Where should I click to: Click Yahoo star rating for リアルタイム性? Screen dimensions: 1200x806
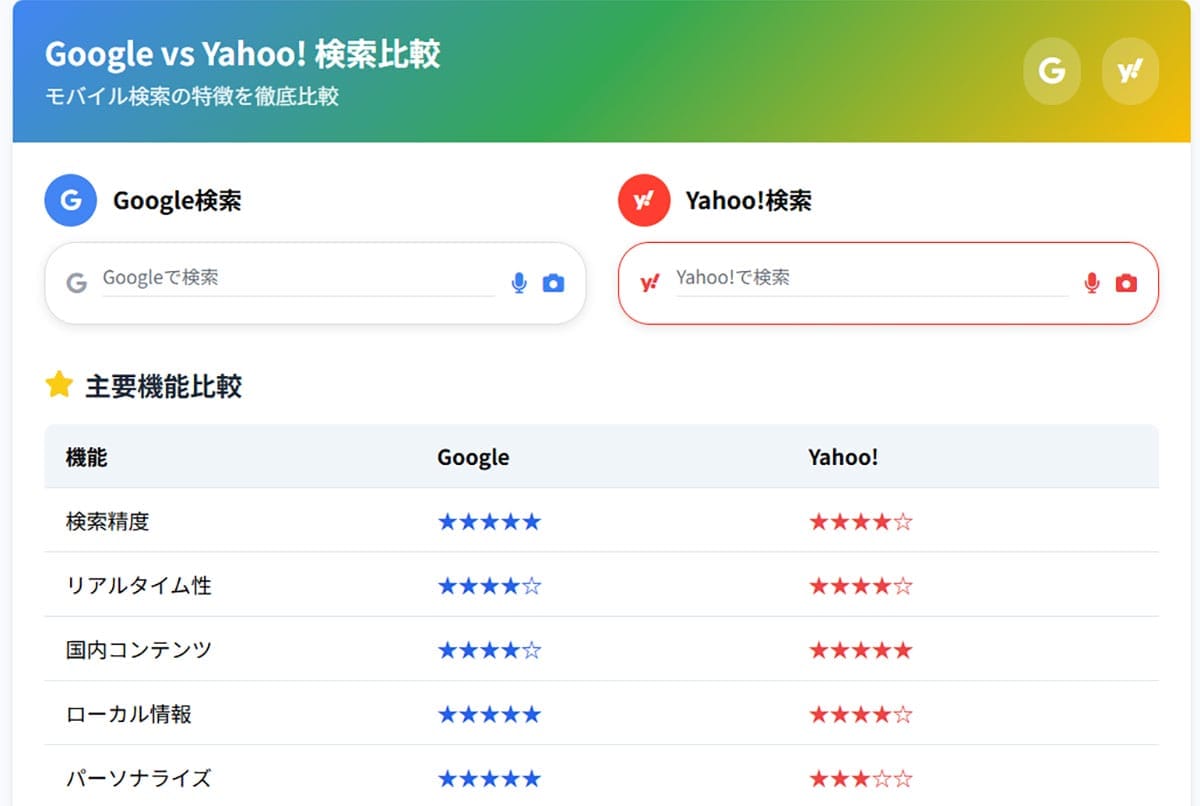[x=861, y=585]
